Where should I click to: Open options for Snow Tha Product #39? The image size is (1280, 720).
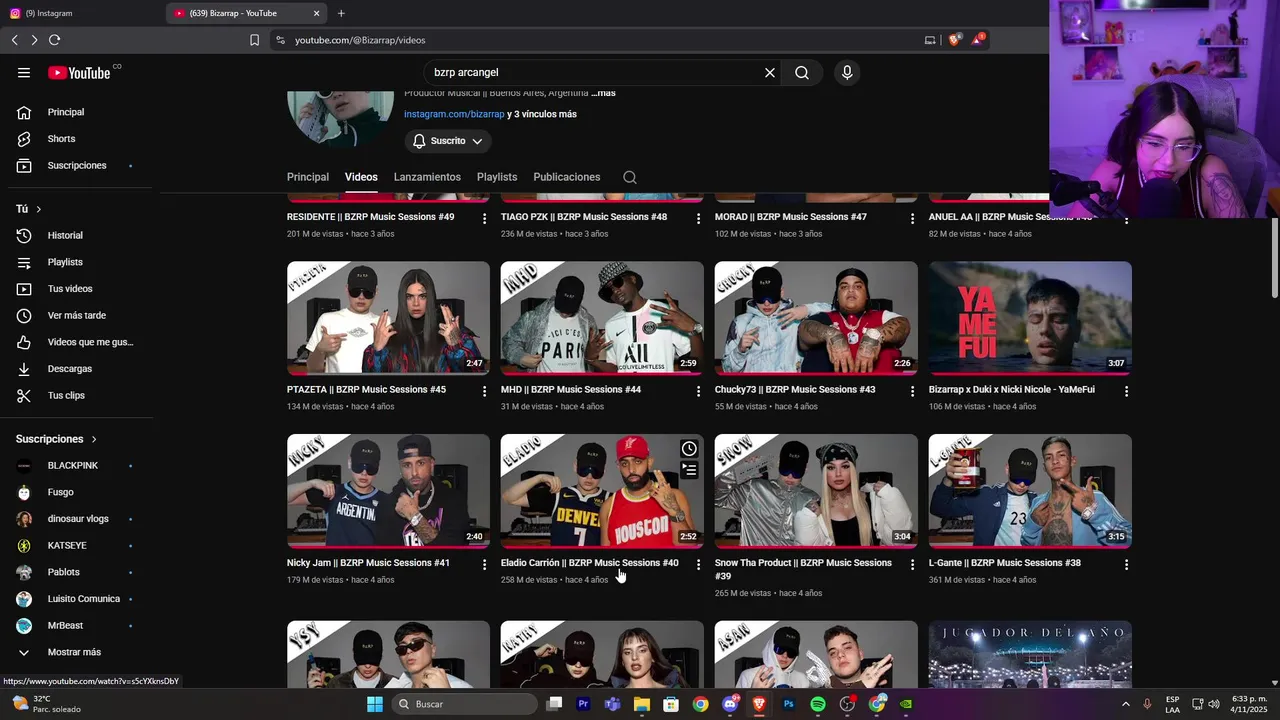coord(912,565)
